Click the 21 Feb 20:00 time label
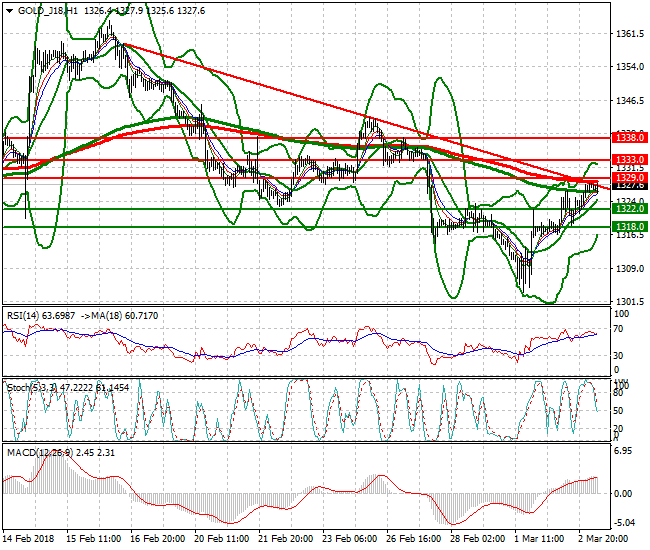The width and height of the screenshot is (650, 550). pos(286,539)
